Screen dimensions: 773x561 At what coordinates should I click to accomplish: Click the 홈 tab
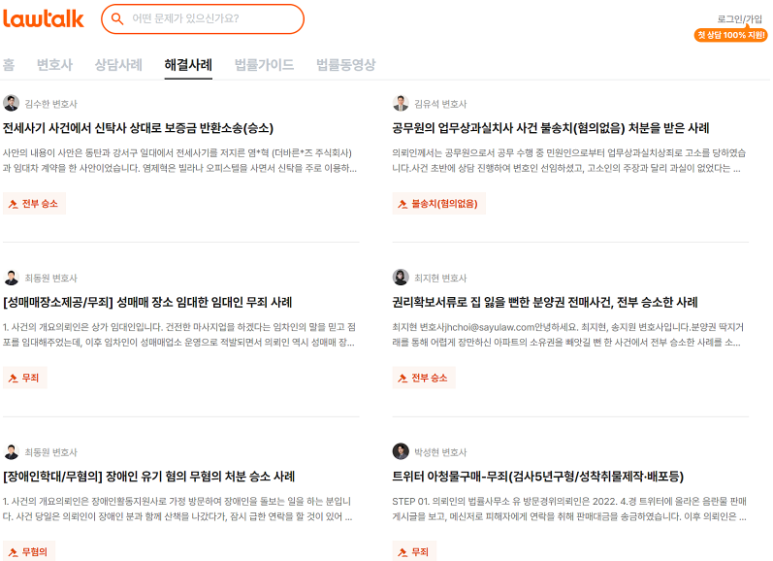pyautogui.click(x=9, y=65)
